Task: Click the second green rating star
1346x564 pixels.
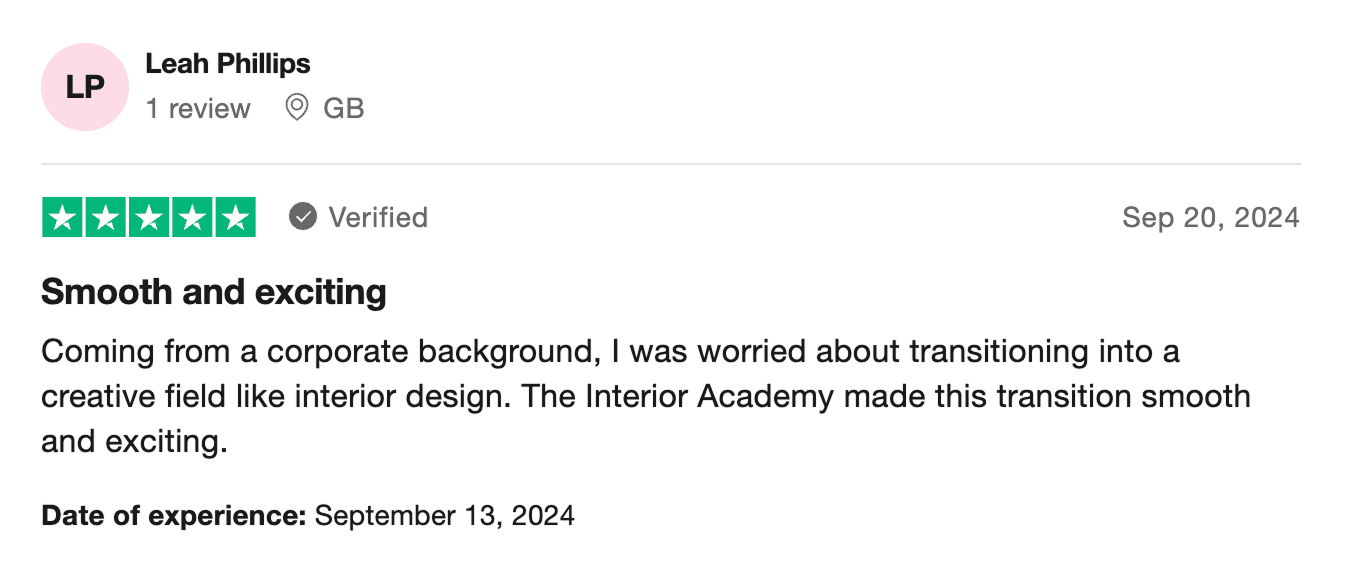Action: pyautogui.click(x=106, y=218)
